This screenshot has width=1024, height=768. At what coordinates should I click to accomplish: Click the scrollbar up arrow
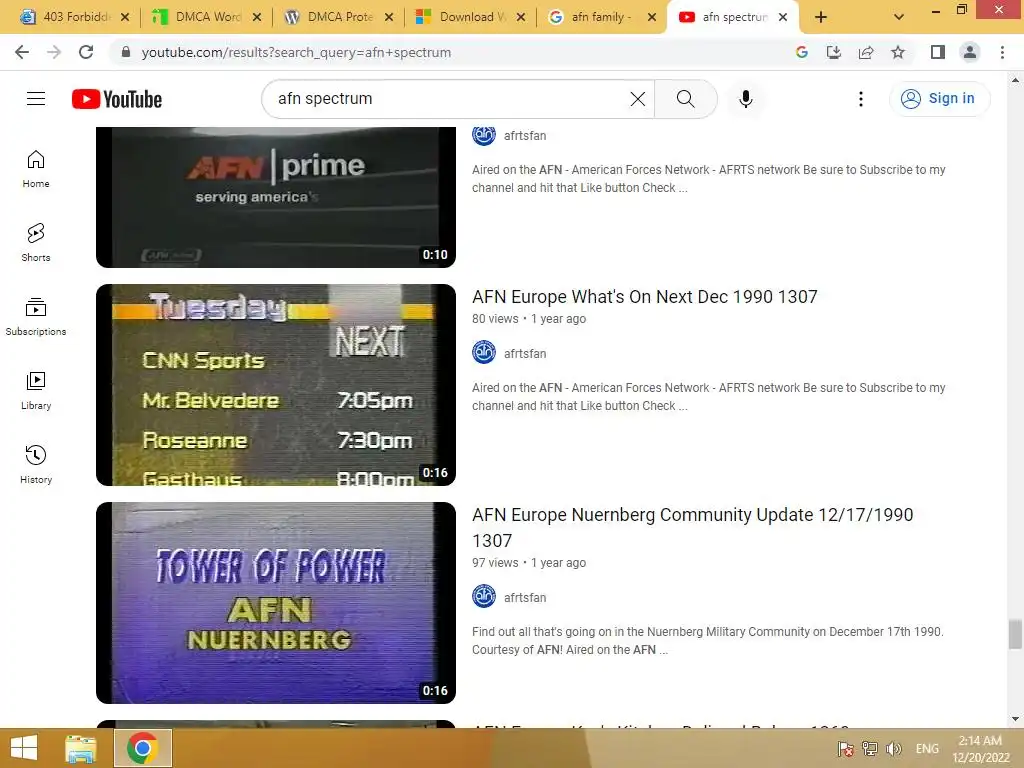[1015, 80]
